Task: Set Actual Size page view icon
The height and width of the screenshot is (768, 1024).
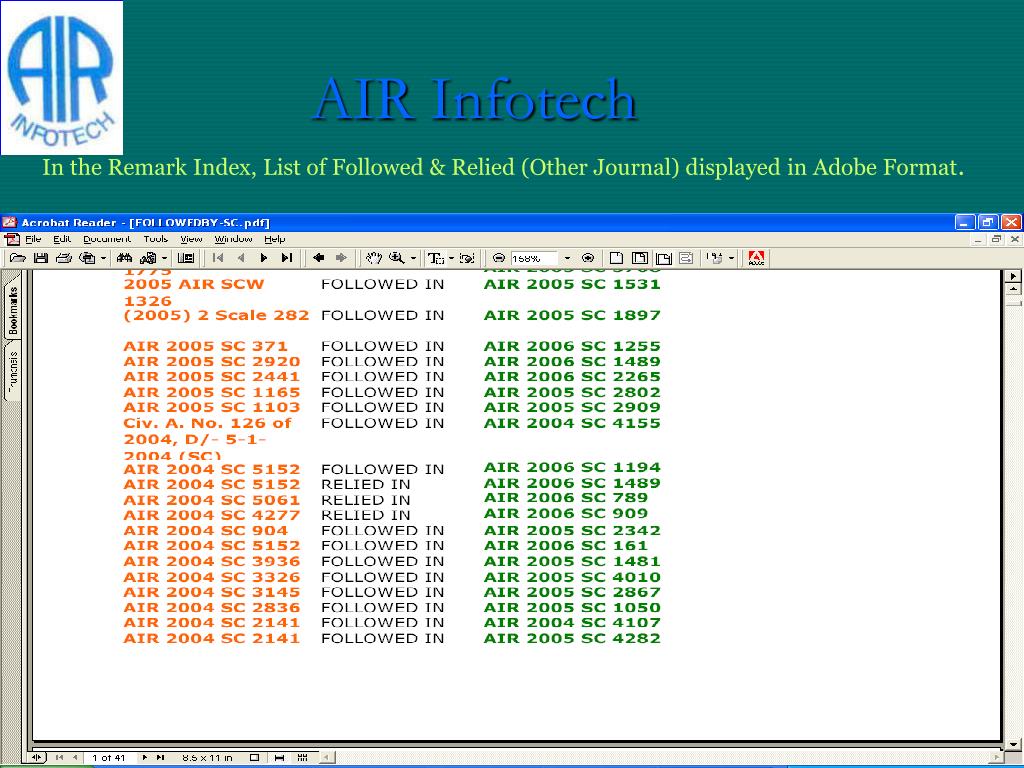Action: pyautogui.click(x=616, y=258)
